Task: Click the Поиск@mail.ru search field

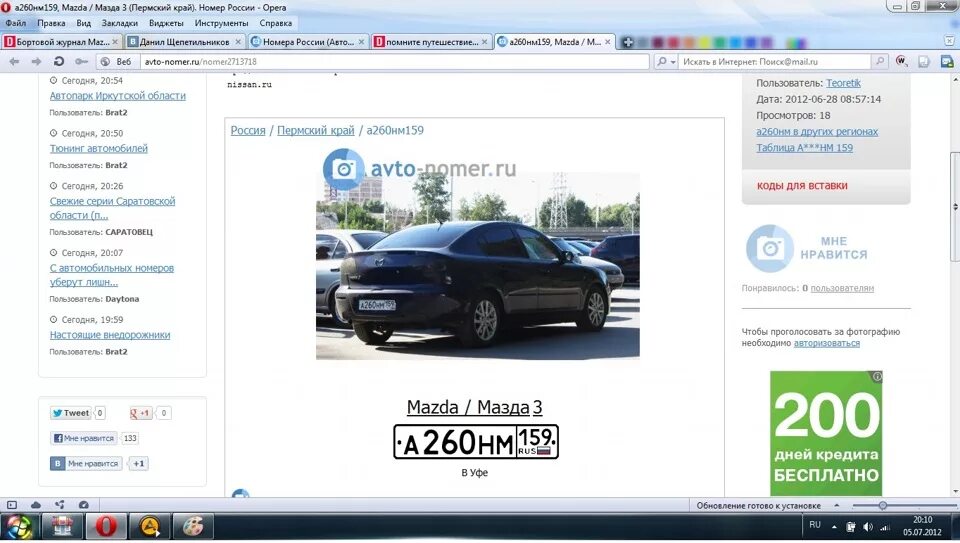Action: [x=774, y=61]
